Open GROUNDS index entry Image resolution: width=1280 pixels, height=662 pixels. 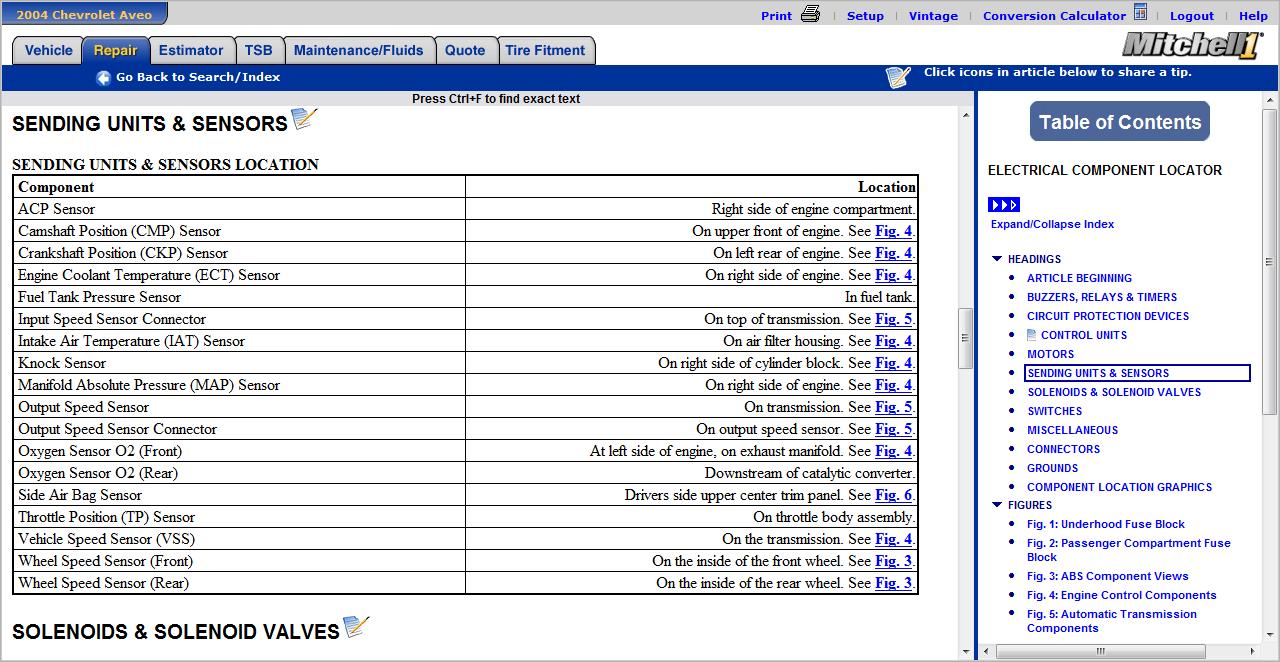pos(1052,468)
